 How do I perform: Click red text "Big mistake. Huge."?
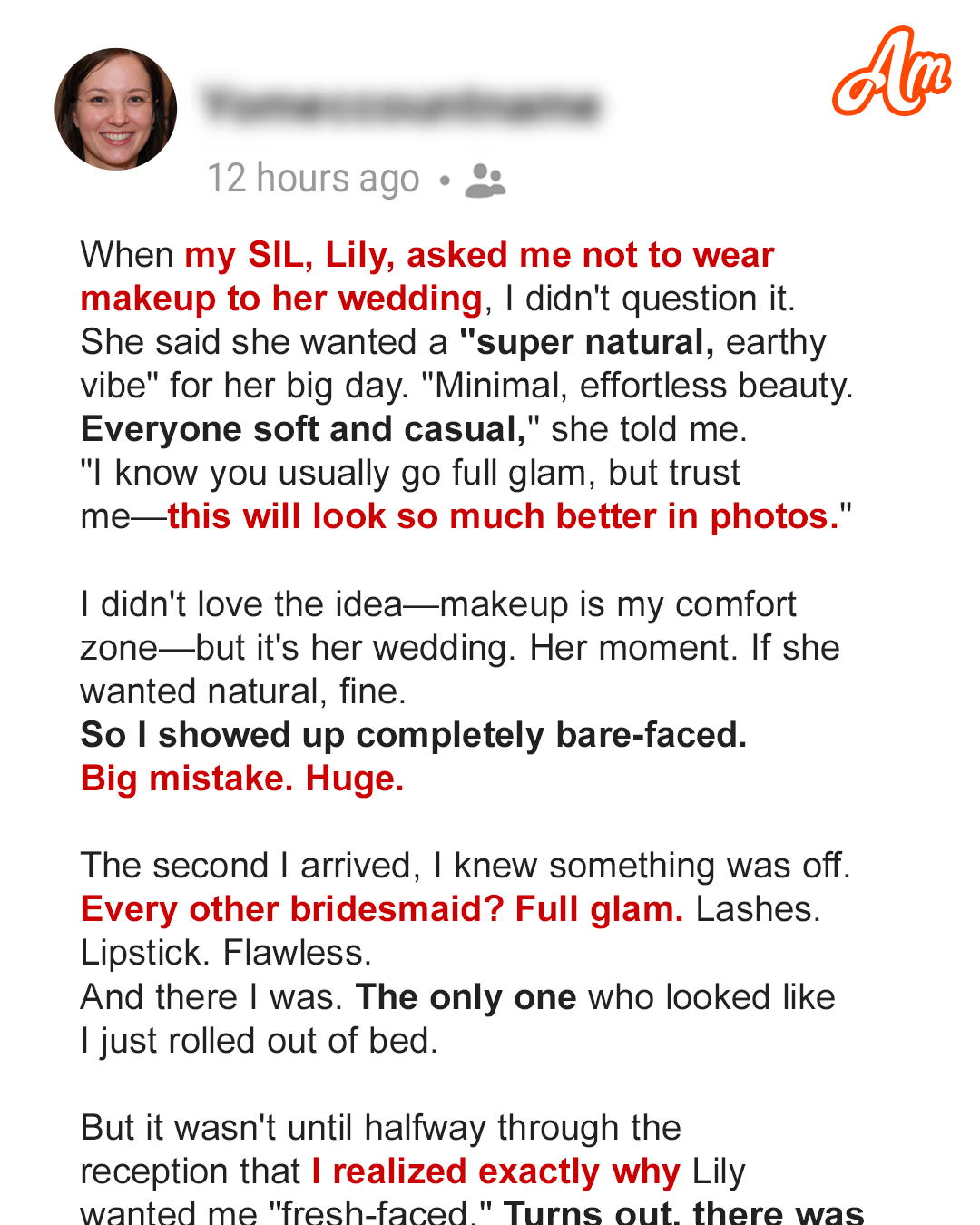(242, 779)
